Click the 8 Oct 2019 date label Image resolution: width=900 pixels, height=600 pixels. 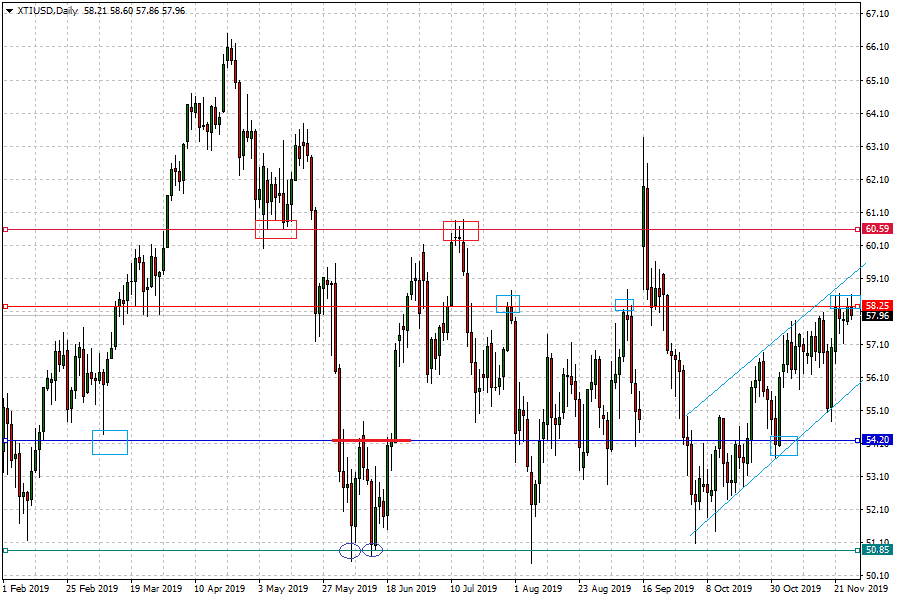729,589
